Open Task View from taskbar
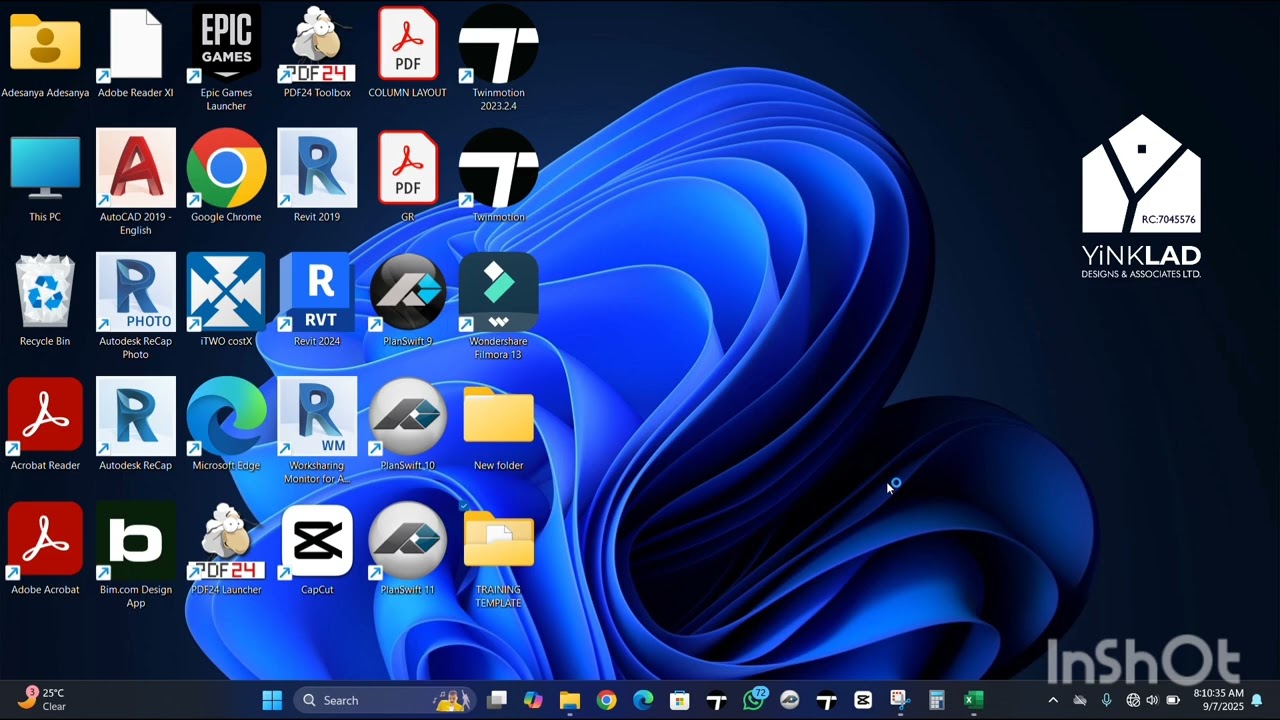This screenshot has height=720, width=1280. tap(497, 700)
